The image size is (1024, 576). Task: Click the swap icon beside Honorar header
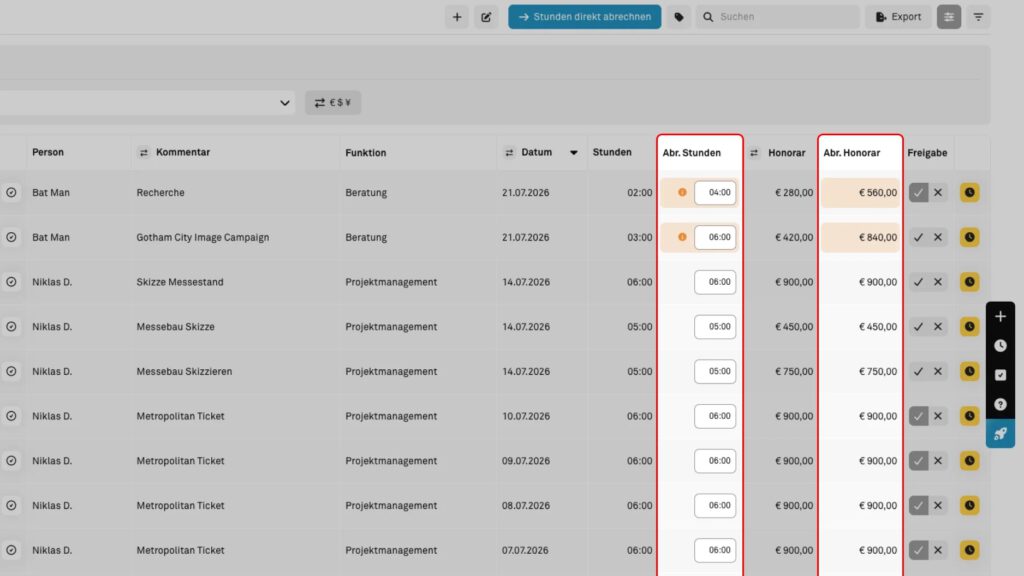754,153
